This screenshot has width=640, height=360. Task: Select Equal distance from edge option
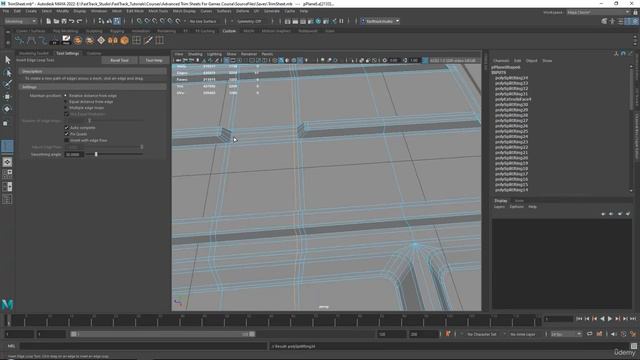point(65,102)
